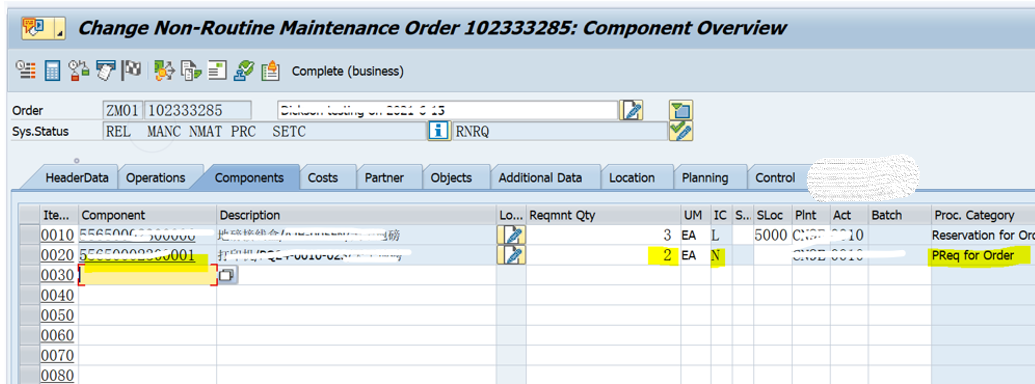Click the print order papers icon
The height and width of the screenshot is (384, 1035).
106,70
